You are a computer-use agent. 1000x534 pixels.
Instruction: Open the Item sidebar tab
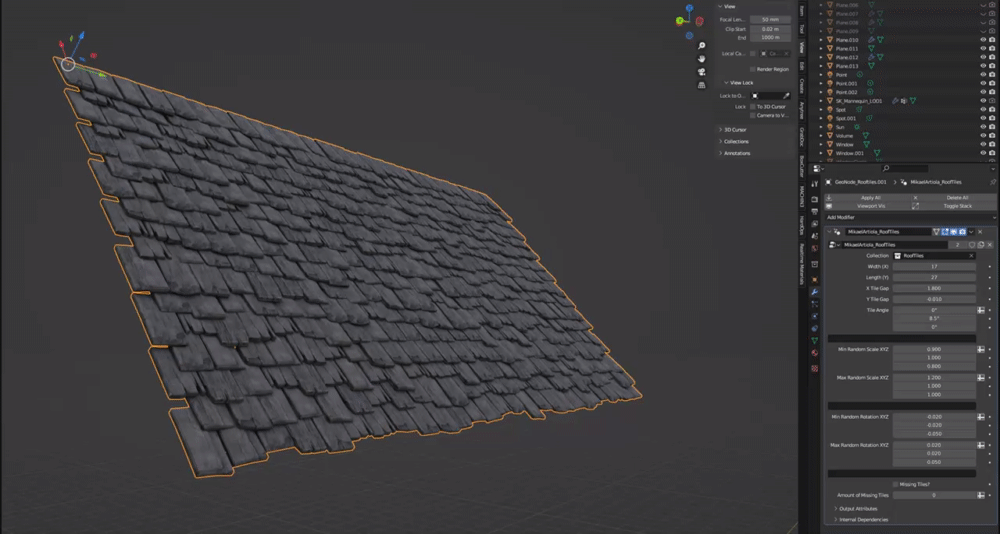pyautogui.click(x=802, y=10)
